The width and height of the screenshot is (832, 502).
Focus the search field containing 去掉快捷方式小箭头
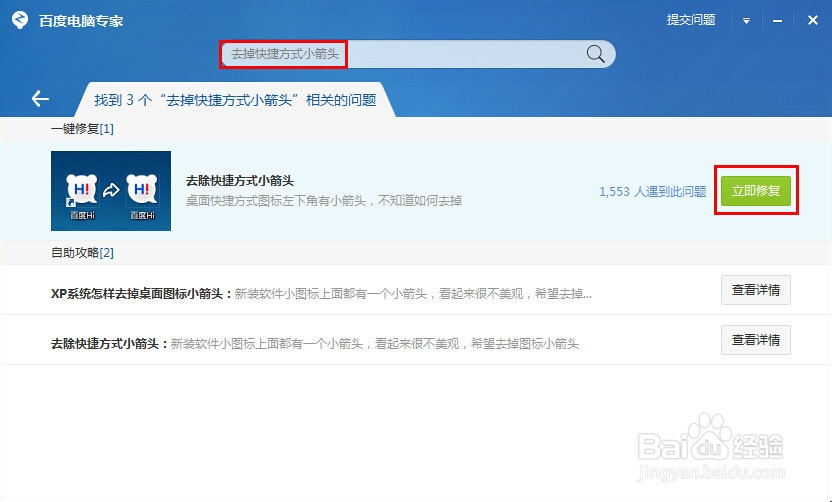(x=418, y=54)
